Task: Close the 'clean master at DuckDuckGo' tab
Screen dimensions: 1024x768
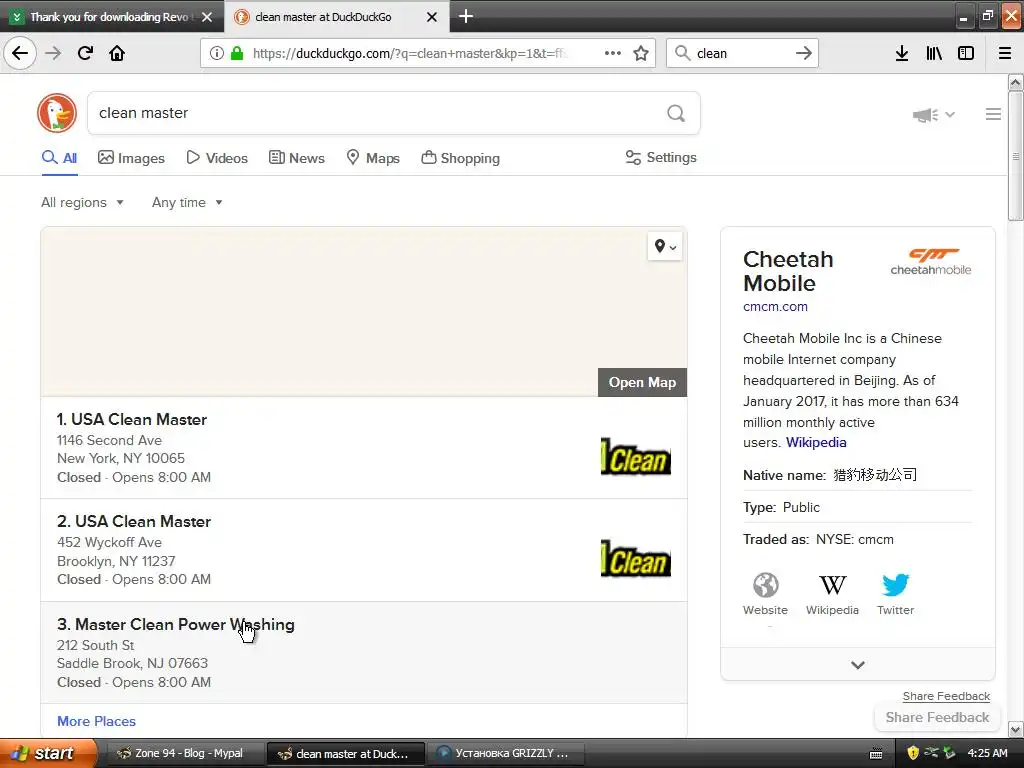Action: [432, 17]
